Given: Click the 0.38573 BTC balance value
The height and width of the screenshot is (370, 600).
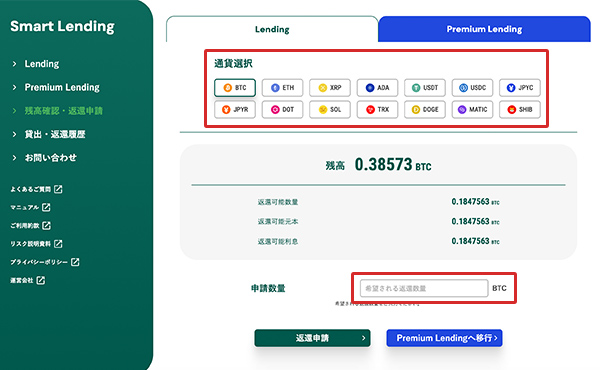Looking at the screenshot, I should (x=393, y=165).
